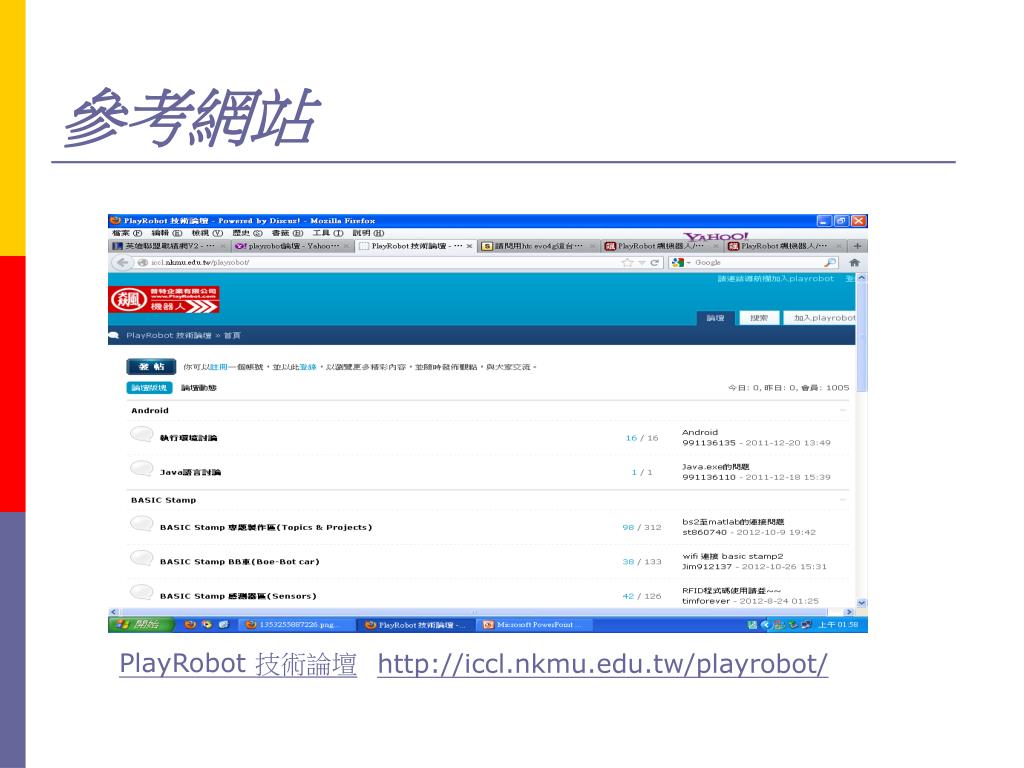Click the speech bubble icon beside Java語言討論

point(141,469)
